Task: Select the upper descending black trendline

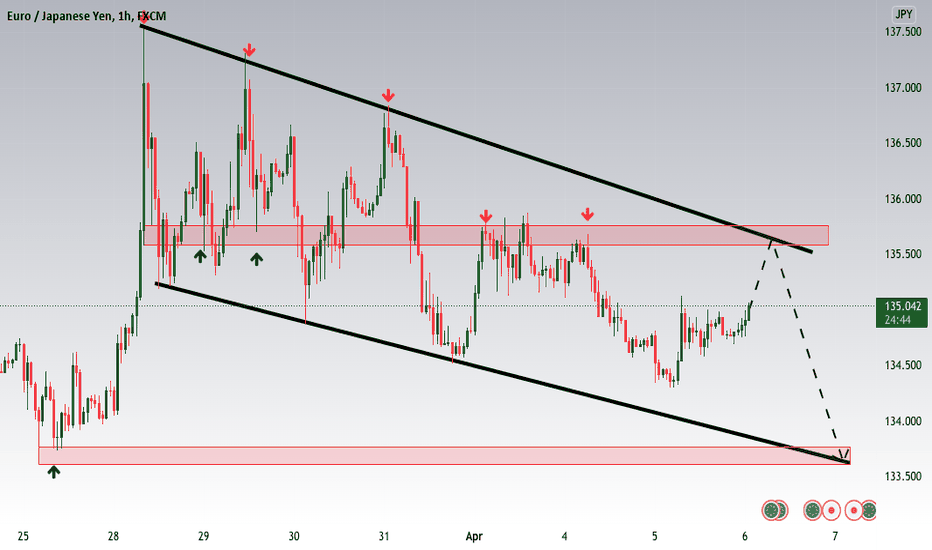Action: click(x=476, y=139)
